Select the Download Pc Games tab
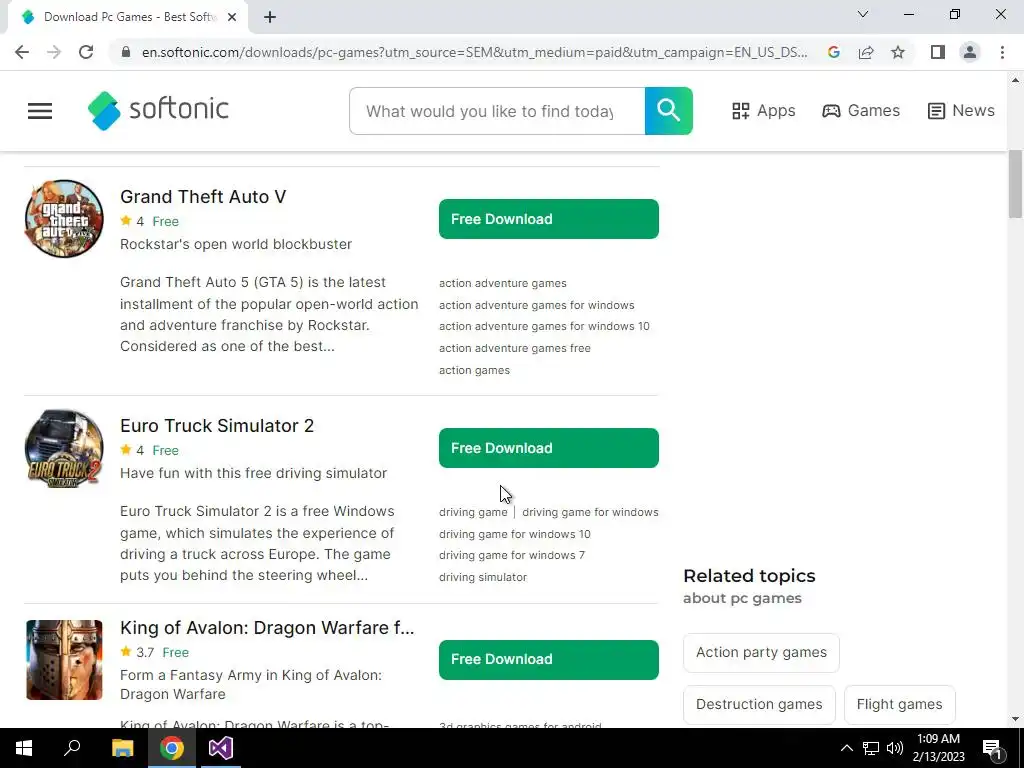Screen dimensions: 1024x768 [128, 17]
